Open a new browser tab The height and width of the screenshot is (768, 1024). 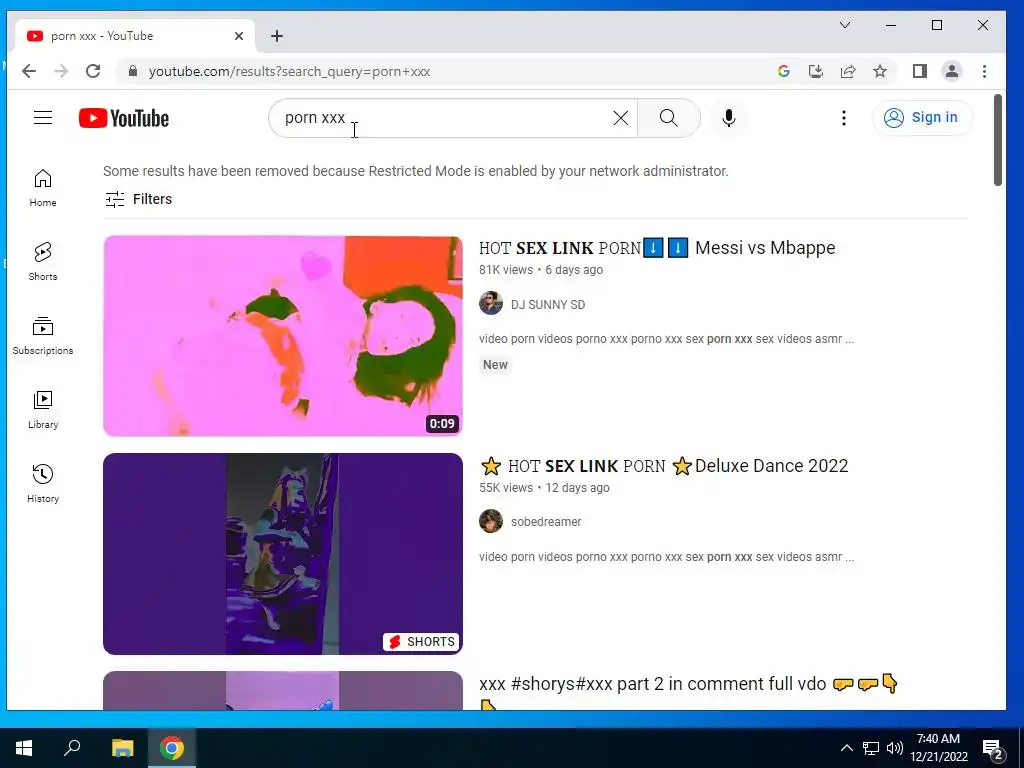[277, 36]
